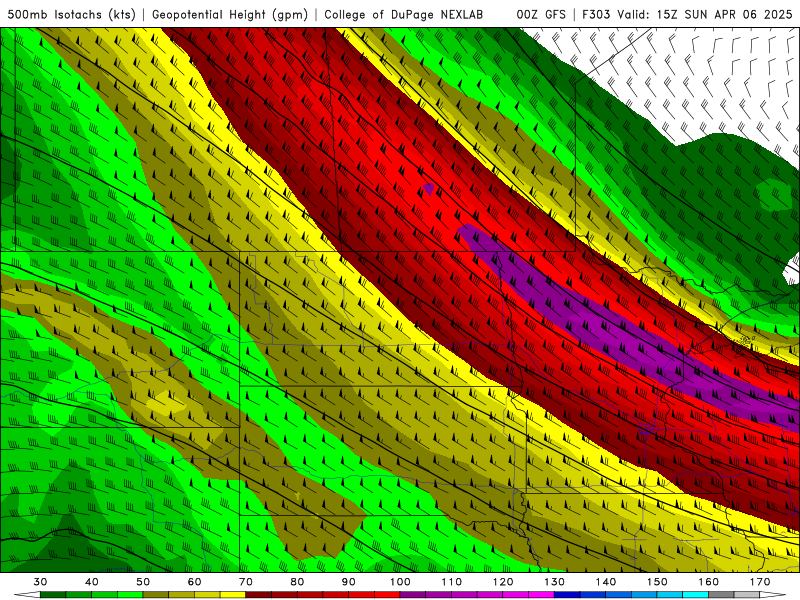Click the '500mb Isotachs (kts)' title text
The width and height of the screenshot is (800, 600).
[x=71, y=14]
